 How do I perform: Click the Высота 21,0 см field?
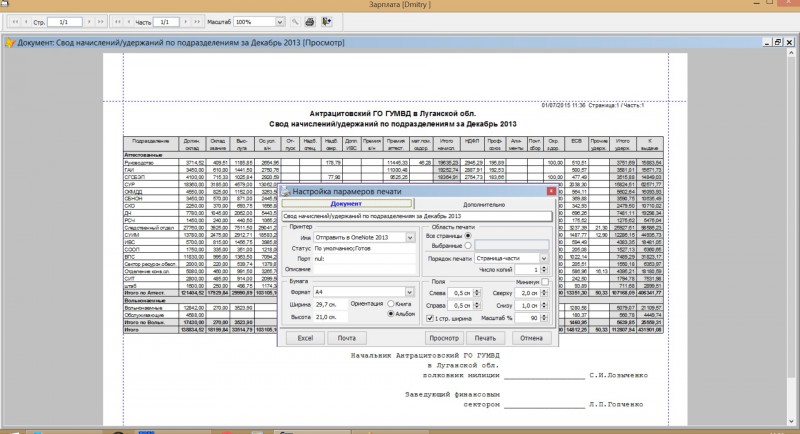click(331, 317)
